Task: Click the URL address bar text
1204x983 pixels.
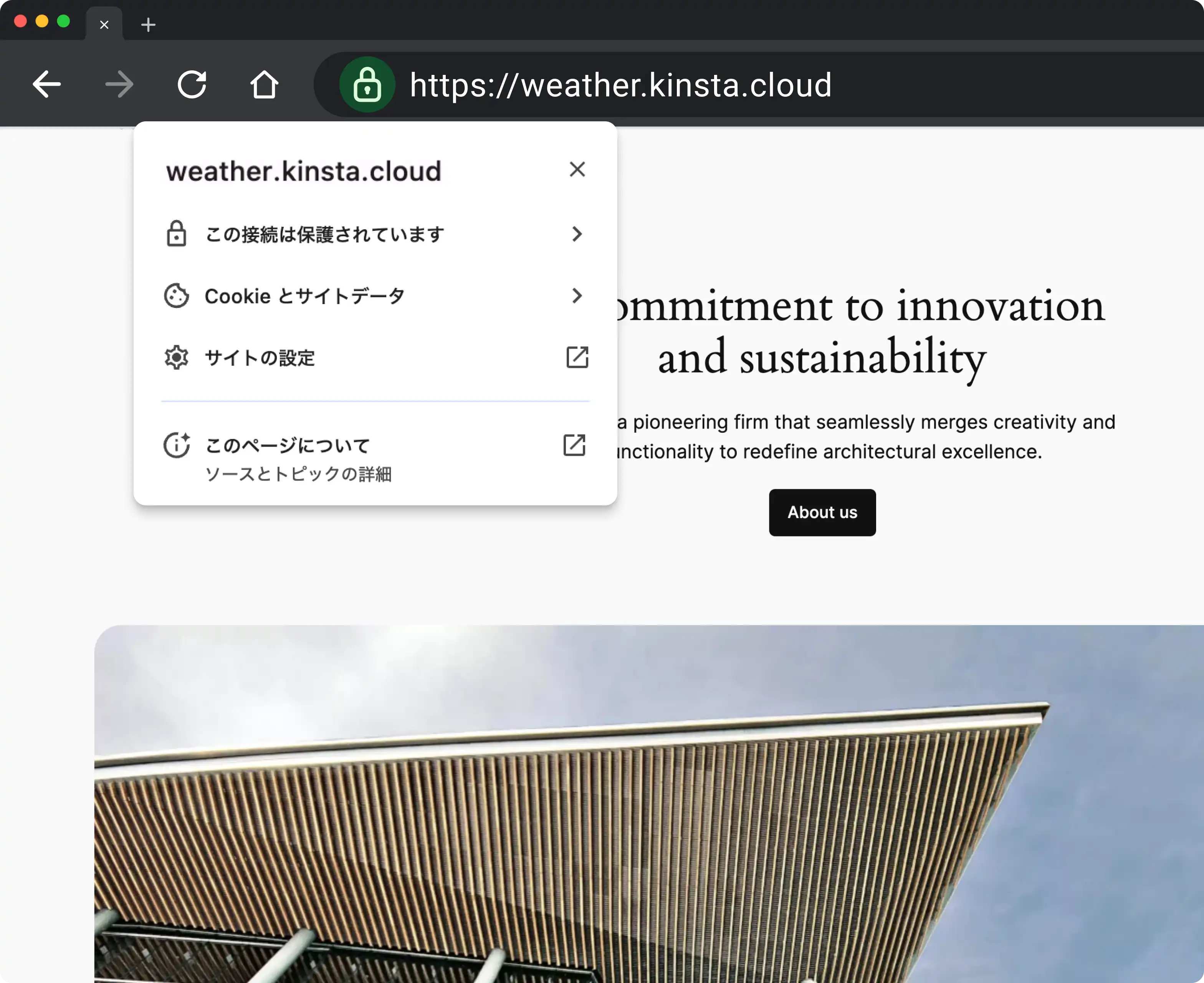Action: pos(620,85)
